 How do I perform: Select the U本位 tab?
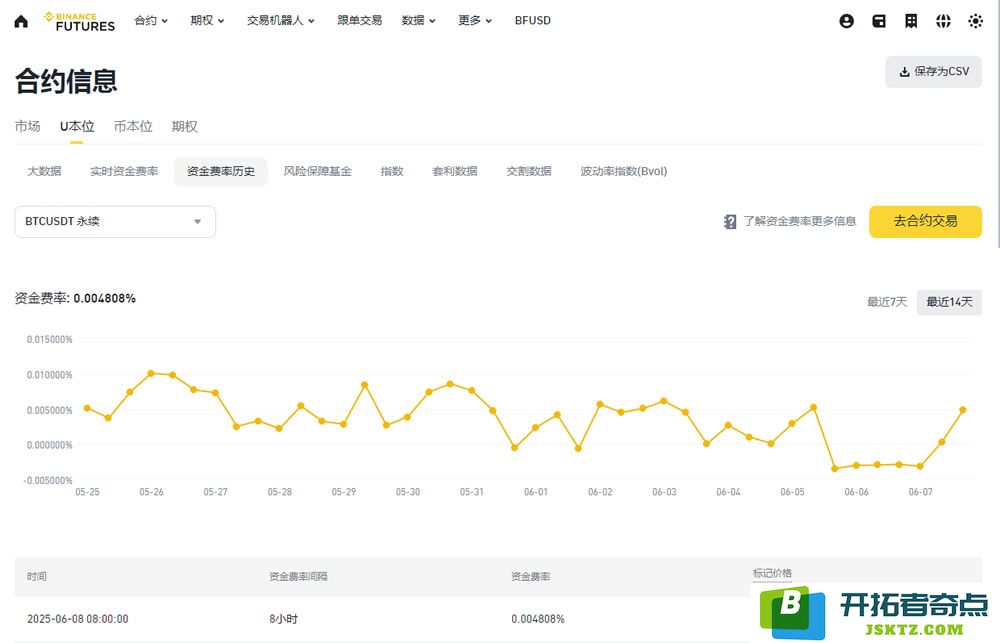pyautogui.click(x=77, y=126)
